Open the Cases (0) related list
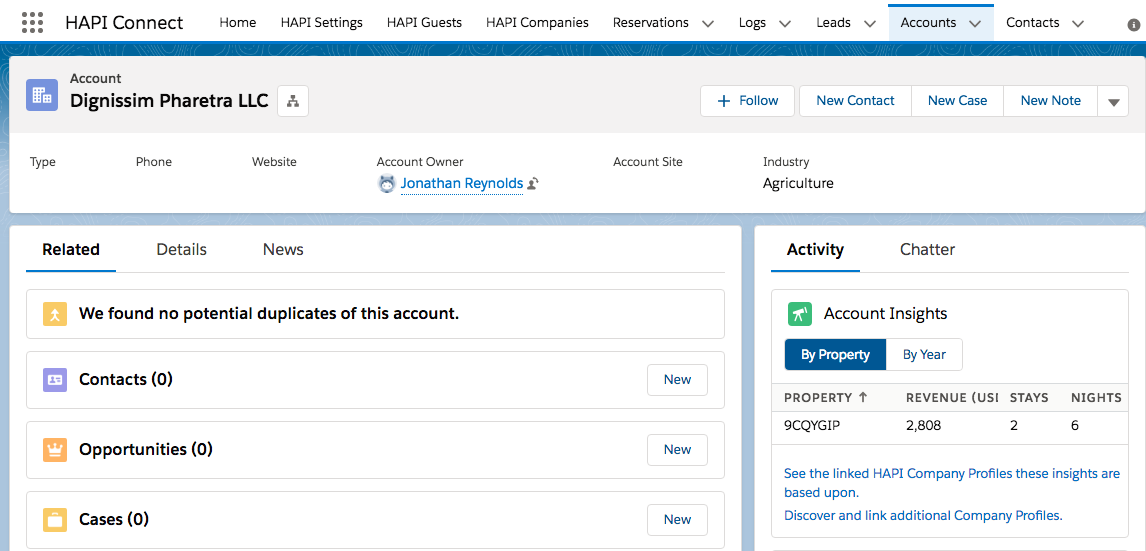The width and height of the screenshot is (1146, 551). click(114, 520)
